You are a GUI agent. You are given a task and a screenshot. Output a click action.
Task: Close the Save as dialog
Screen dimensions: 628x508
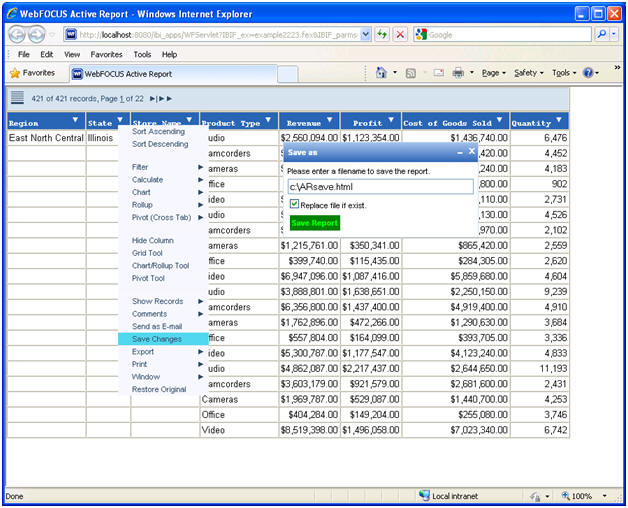(472, 151)
